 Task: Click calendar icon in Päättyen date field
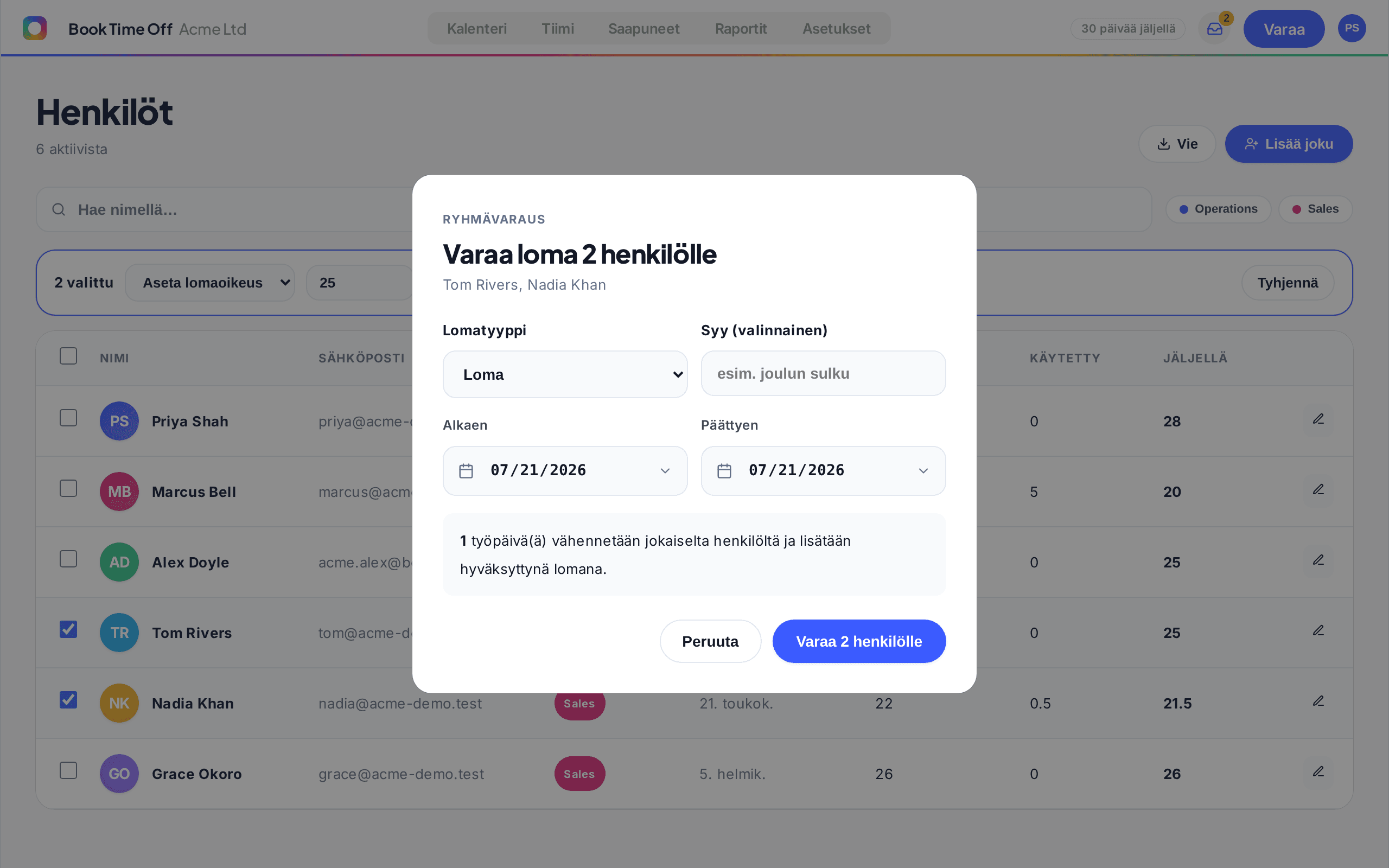[724, 471]
